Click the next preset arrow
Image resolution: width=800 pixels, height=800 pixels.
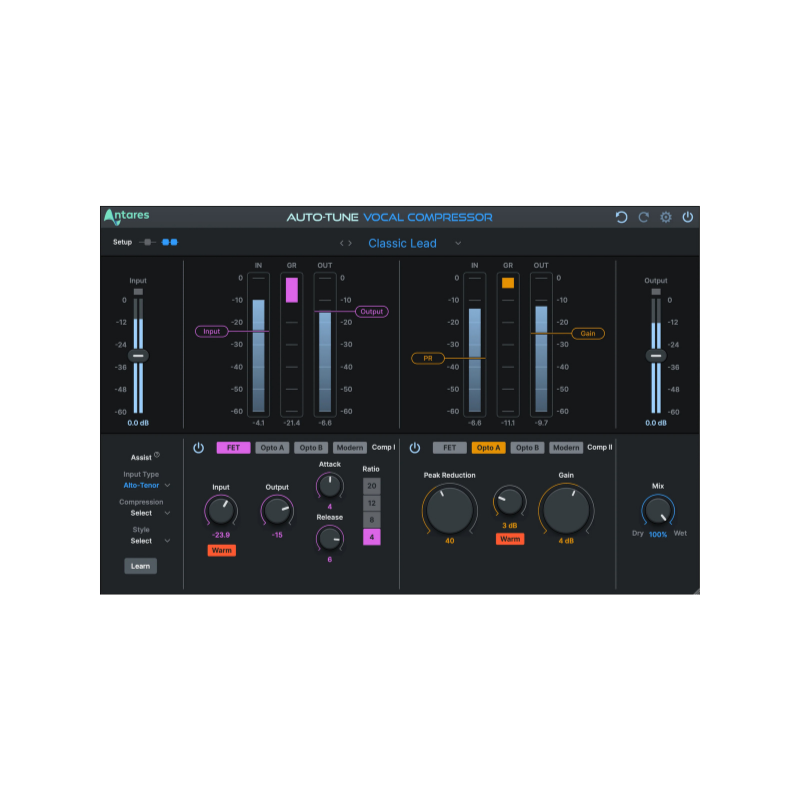click(349, 242)
